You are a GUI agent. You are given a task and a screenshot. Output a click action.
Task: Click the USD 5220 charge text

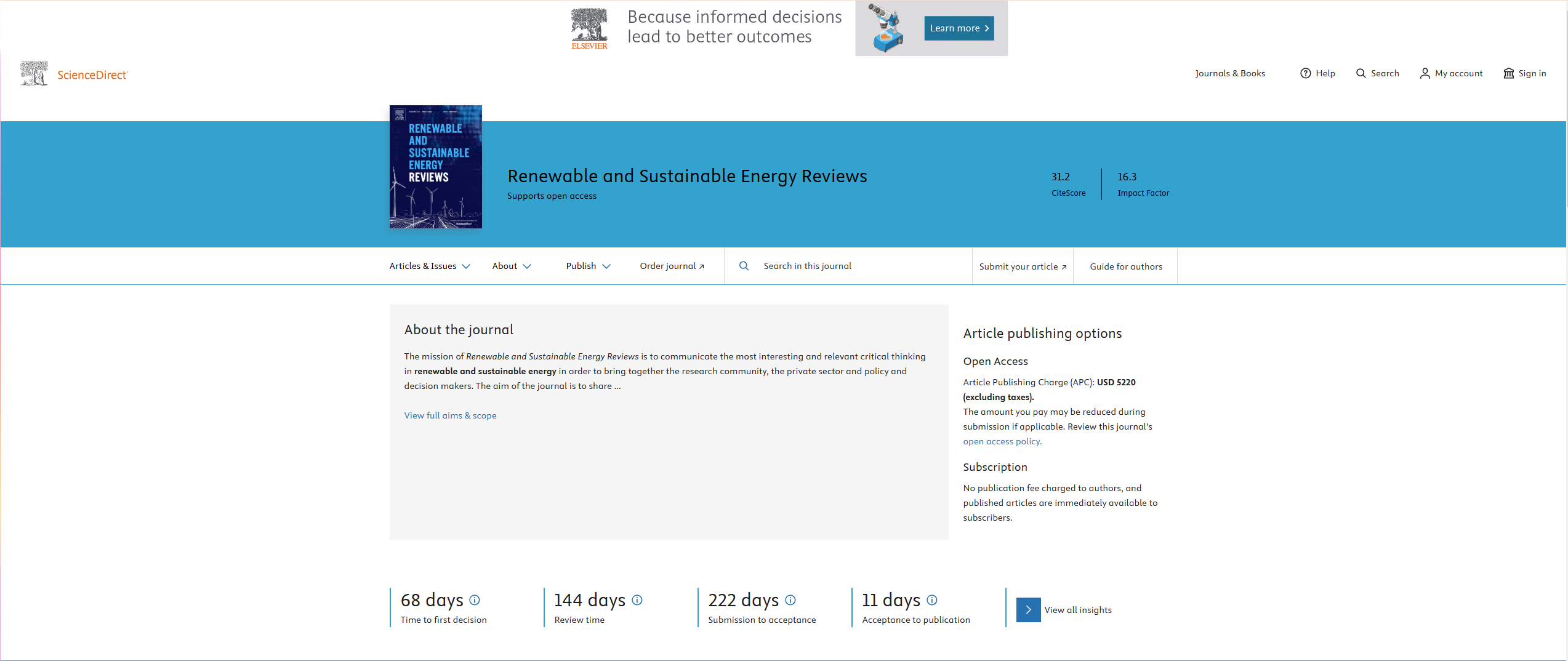1116,382
